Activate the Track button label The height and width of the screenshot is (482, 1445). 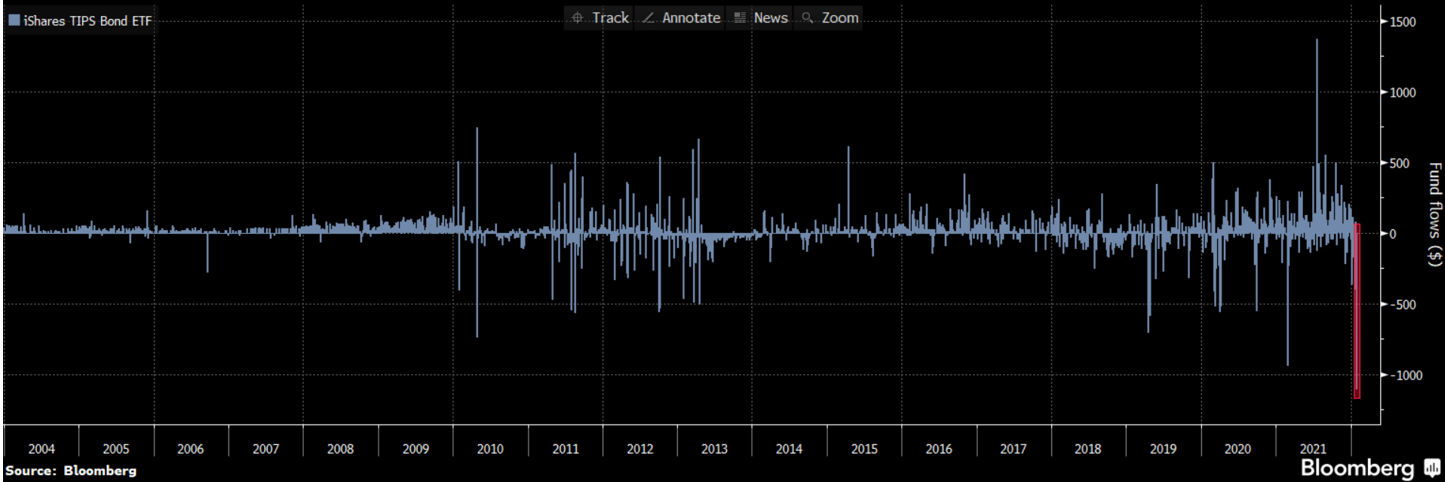point(610,18)
